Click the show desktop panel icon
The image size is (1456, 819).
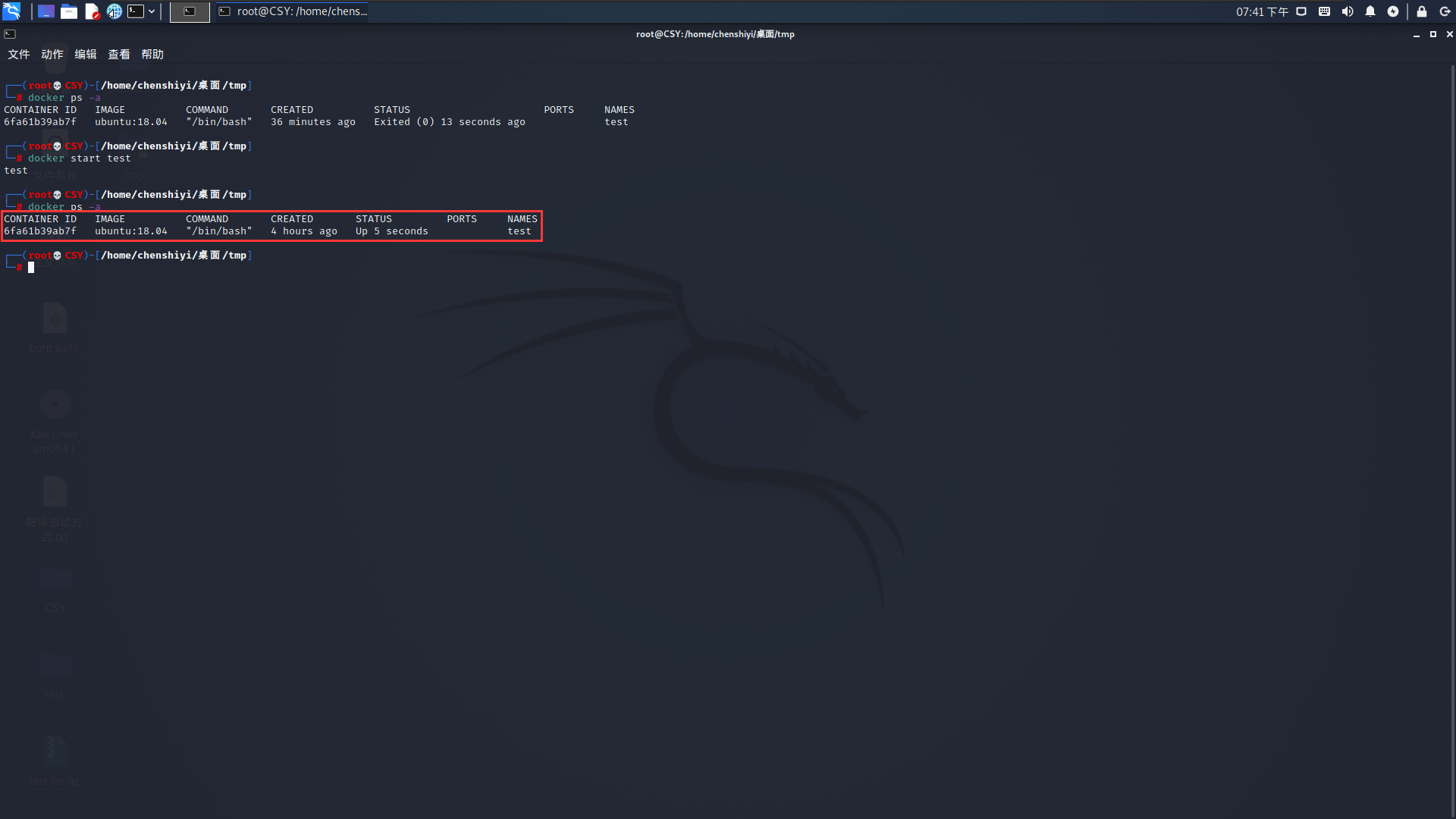point(46,11)
